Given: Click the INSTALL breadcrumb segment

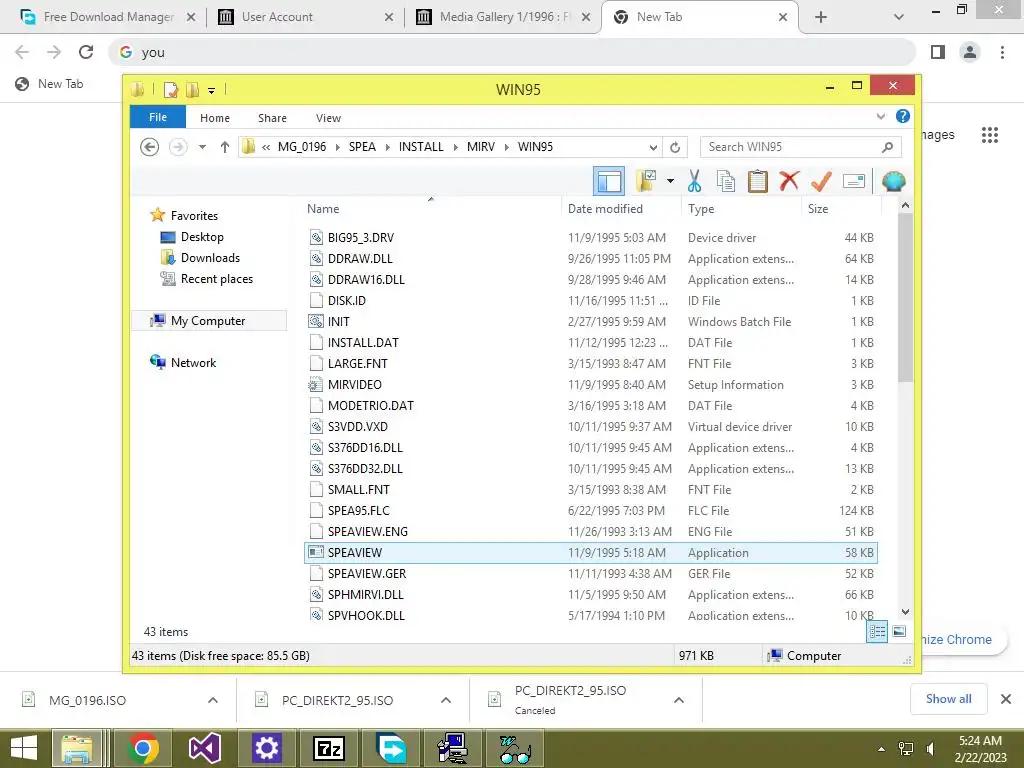Looking at the screenshot, I should point(421,147).
